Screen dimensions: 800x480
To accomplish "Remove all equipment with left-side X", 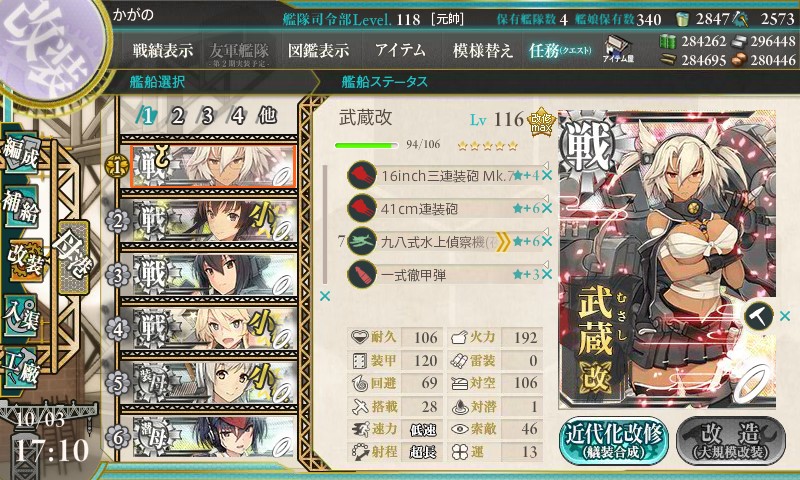I will (x=324, y=296).
